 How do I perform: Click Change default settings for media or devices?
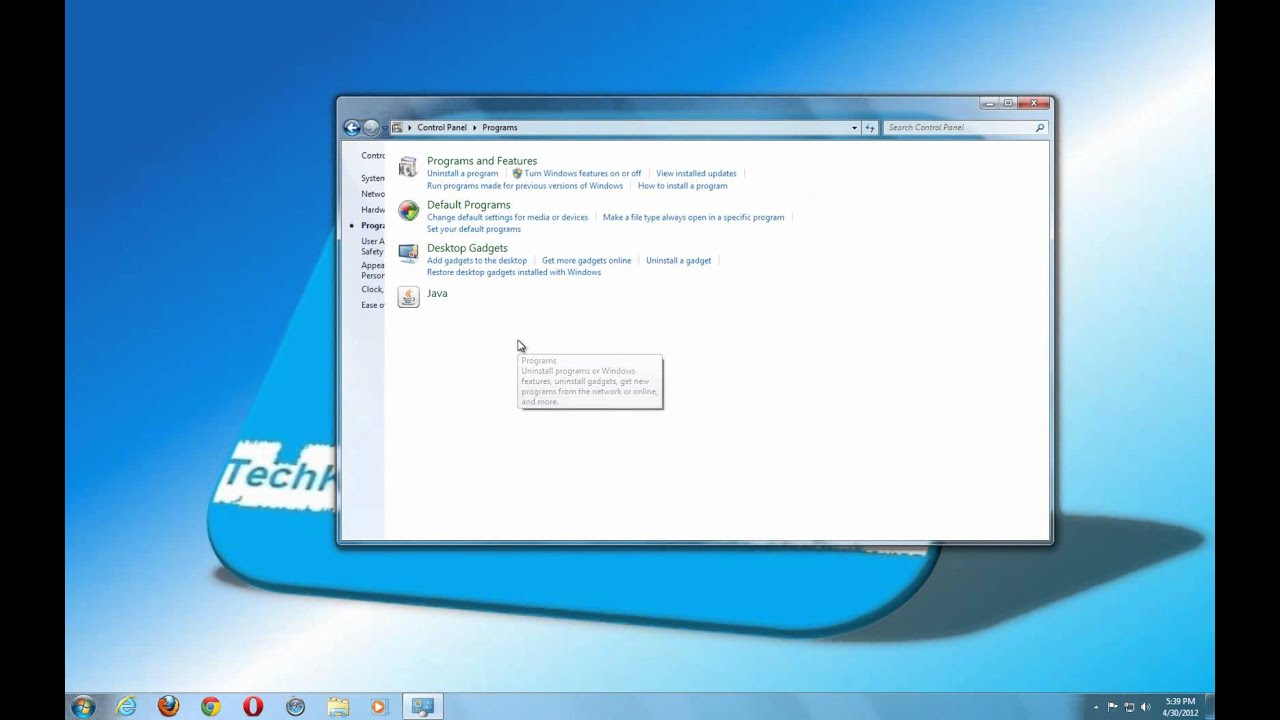pyautogui.click(x=507, y=217)
